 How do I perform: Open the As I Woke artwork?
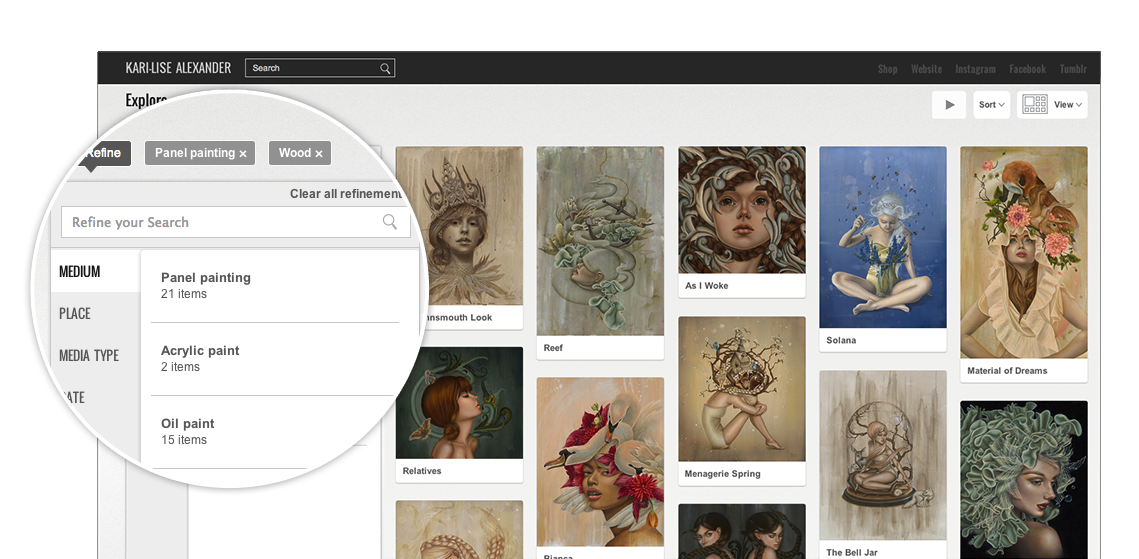[x=742, y=210]
